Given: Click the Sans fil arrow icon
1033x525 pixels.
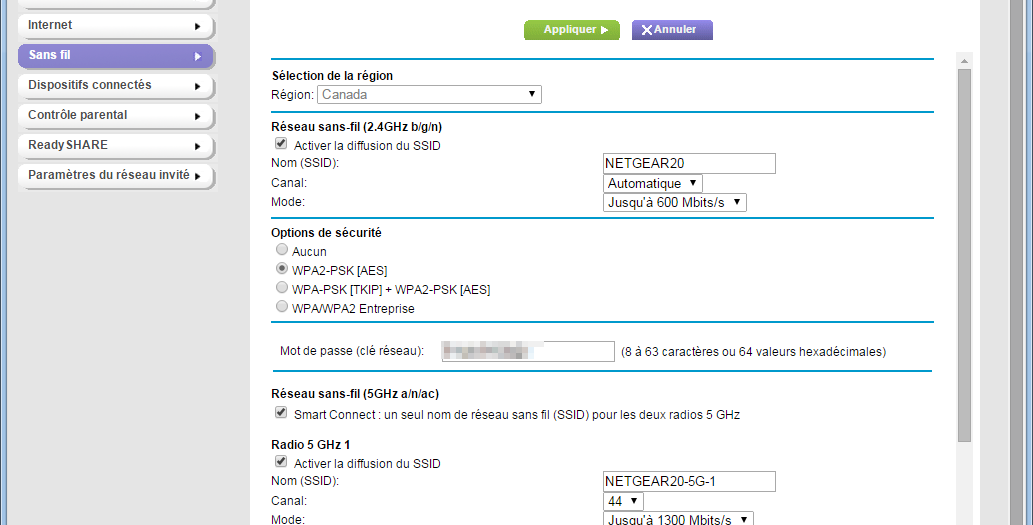Looking at the screenshot, I should [x=198, y=56].
